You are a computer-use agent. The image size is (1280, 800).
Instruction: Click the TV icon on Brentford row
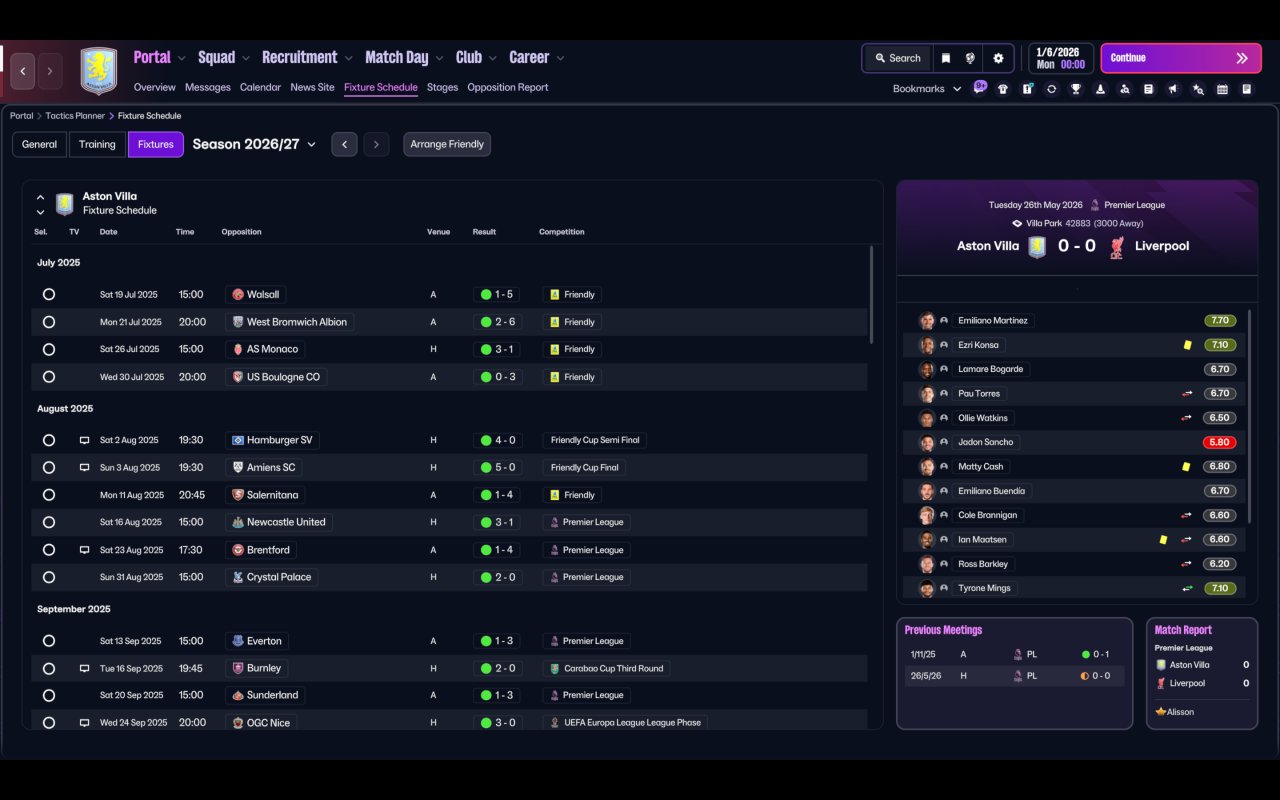pos(85,550)
